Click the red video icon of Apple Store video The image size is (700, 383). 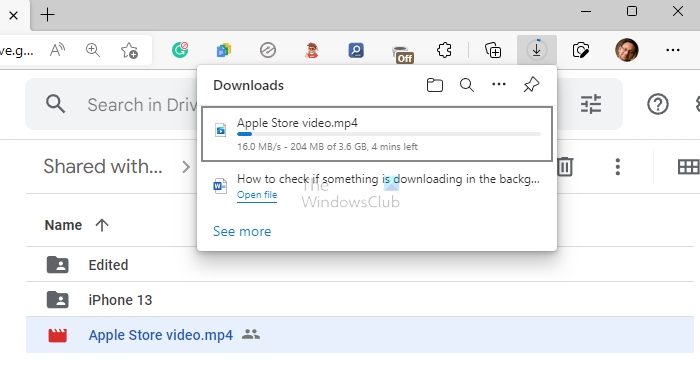(58, 335)
